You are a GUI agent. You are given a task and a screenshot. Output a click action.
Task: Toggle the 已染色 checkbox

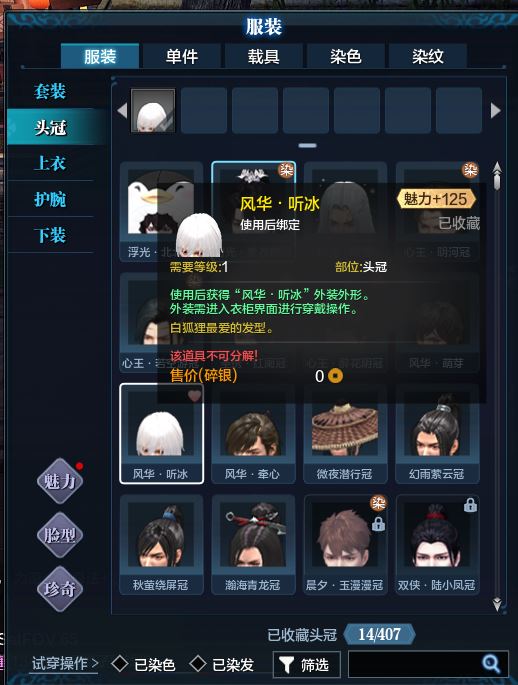tap(119, 664)
